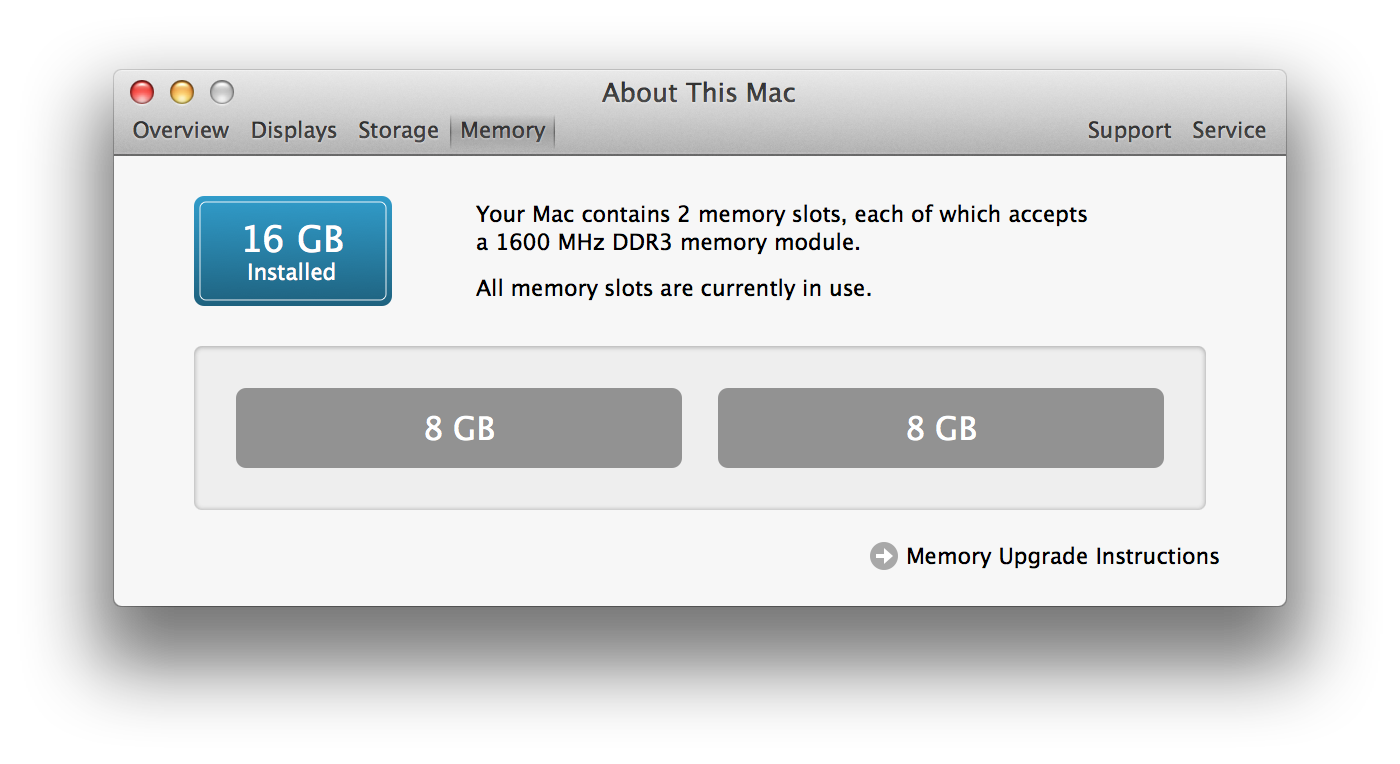Click the gap between the two memory slots
Viewport: 1400px width, 764px height.
point(700,428)
